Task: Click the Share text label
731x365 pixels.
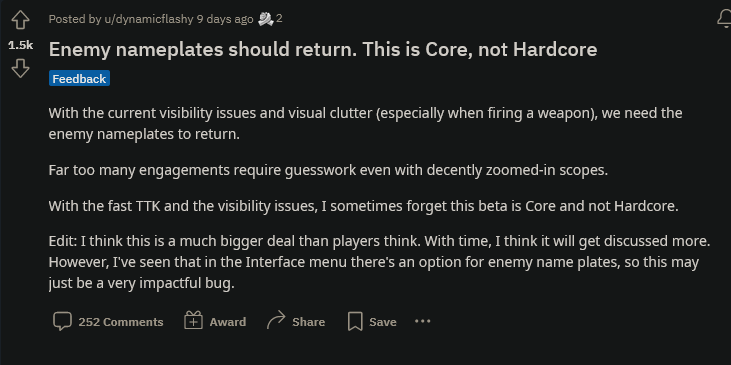Action: click(309, 322)
